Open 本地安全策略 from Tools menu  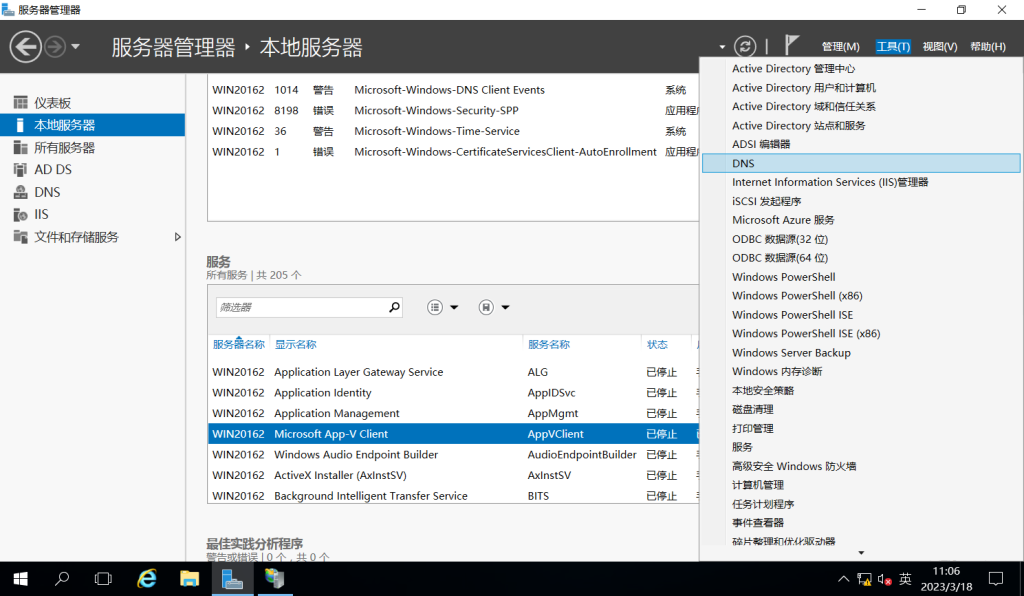pyautogui.click(x=861, y=390)
